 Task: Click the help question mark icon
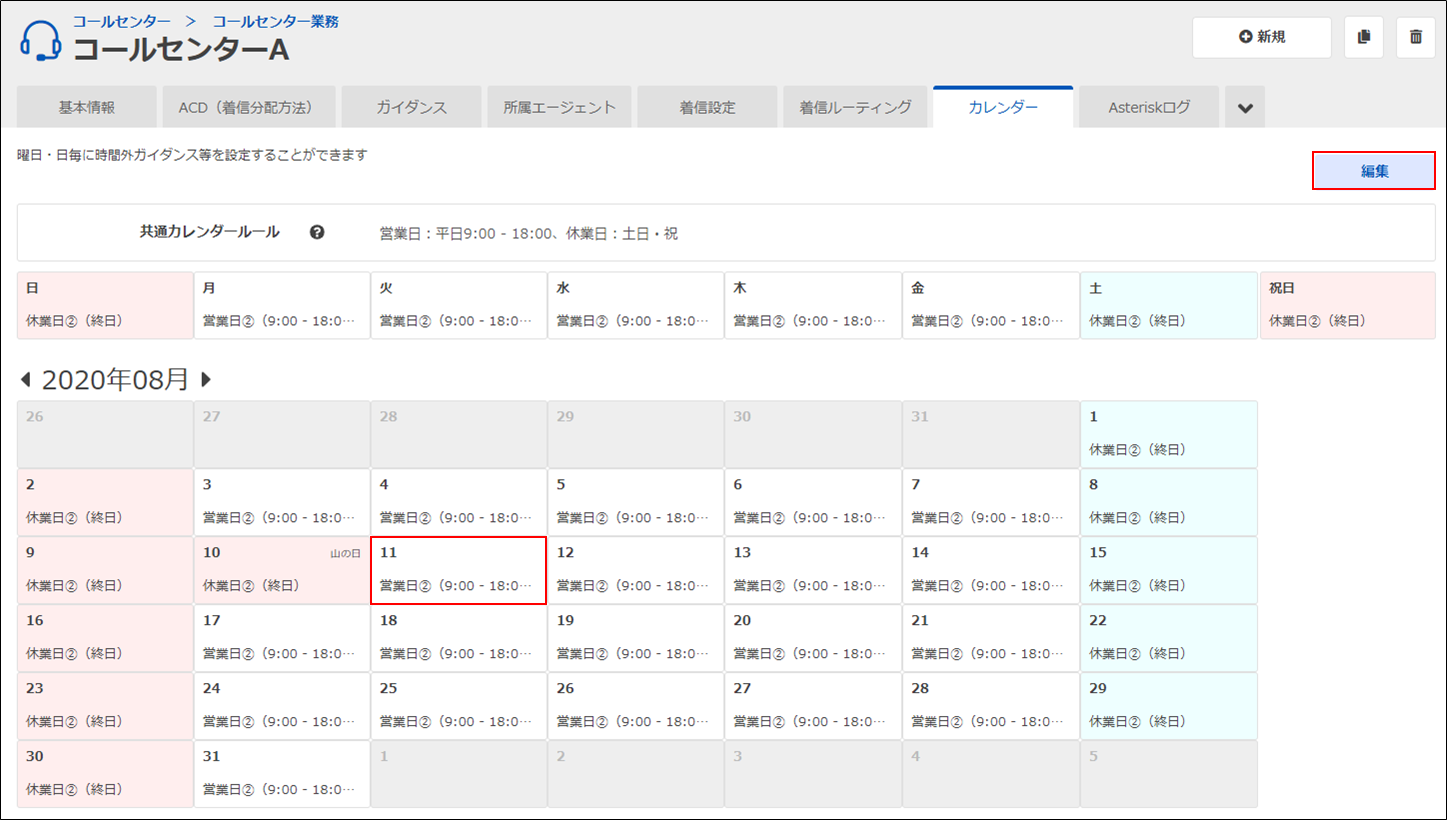pyautogui.click(x=317, y=232)
